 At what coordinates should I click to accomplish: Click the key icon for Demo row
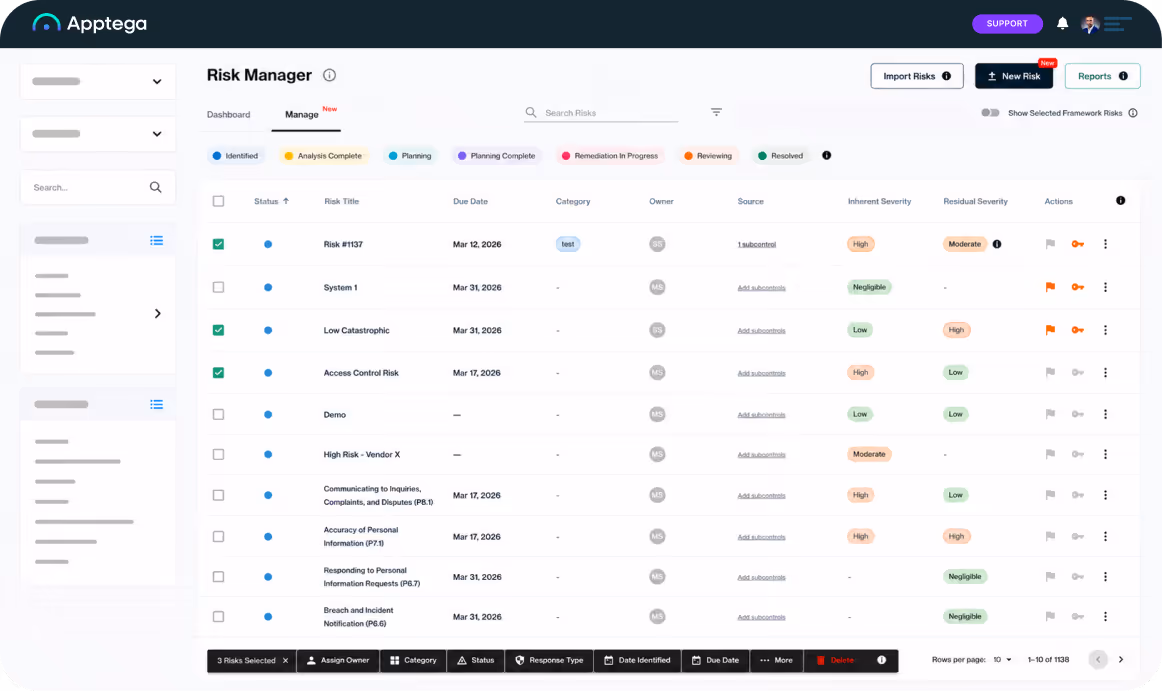(x=1078, y=414)
